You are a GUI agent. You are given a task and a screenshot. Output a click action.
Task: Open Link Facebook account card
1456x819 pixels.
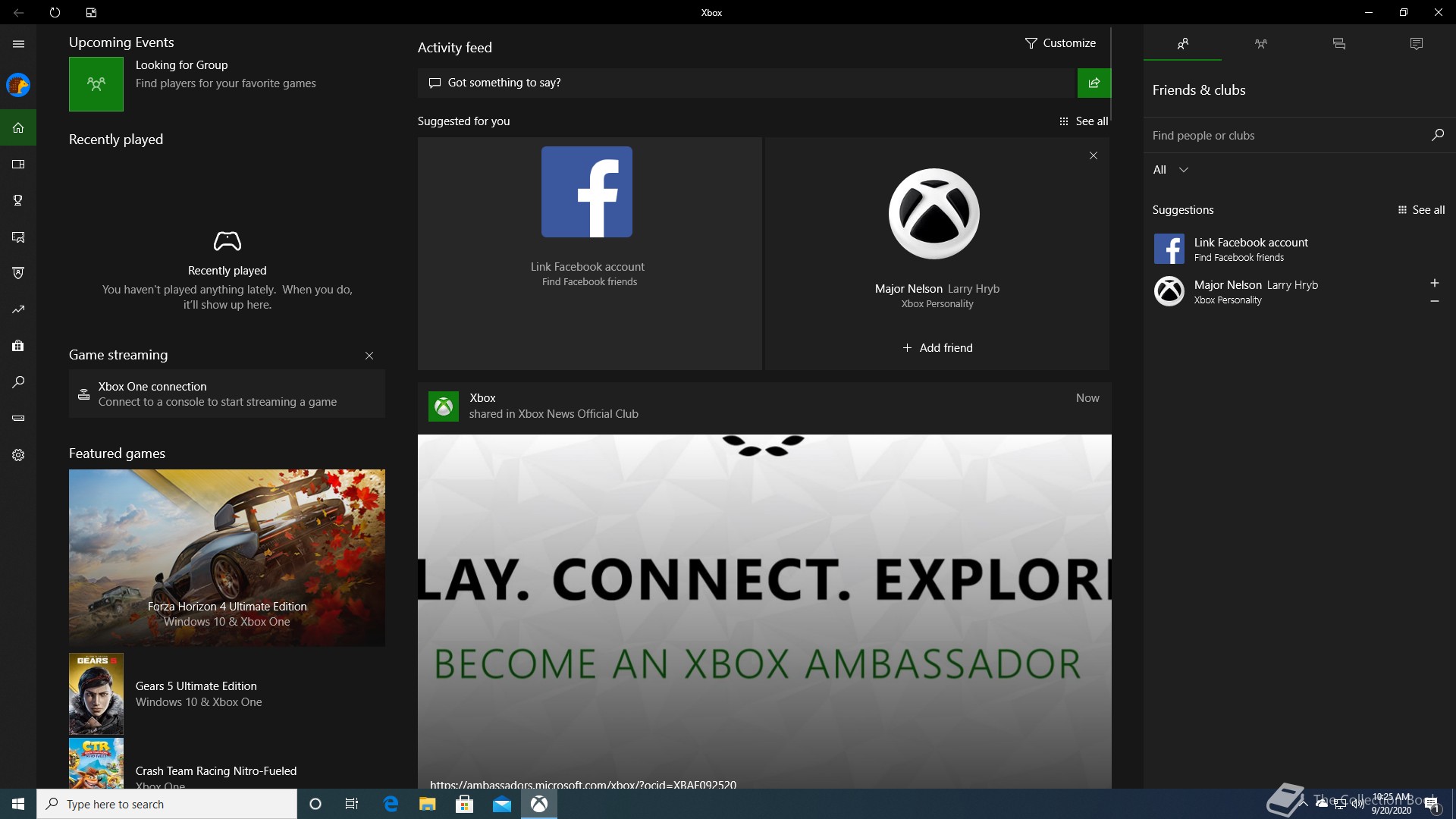click(589, 253)
